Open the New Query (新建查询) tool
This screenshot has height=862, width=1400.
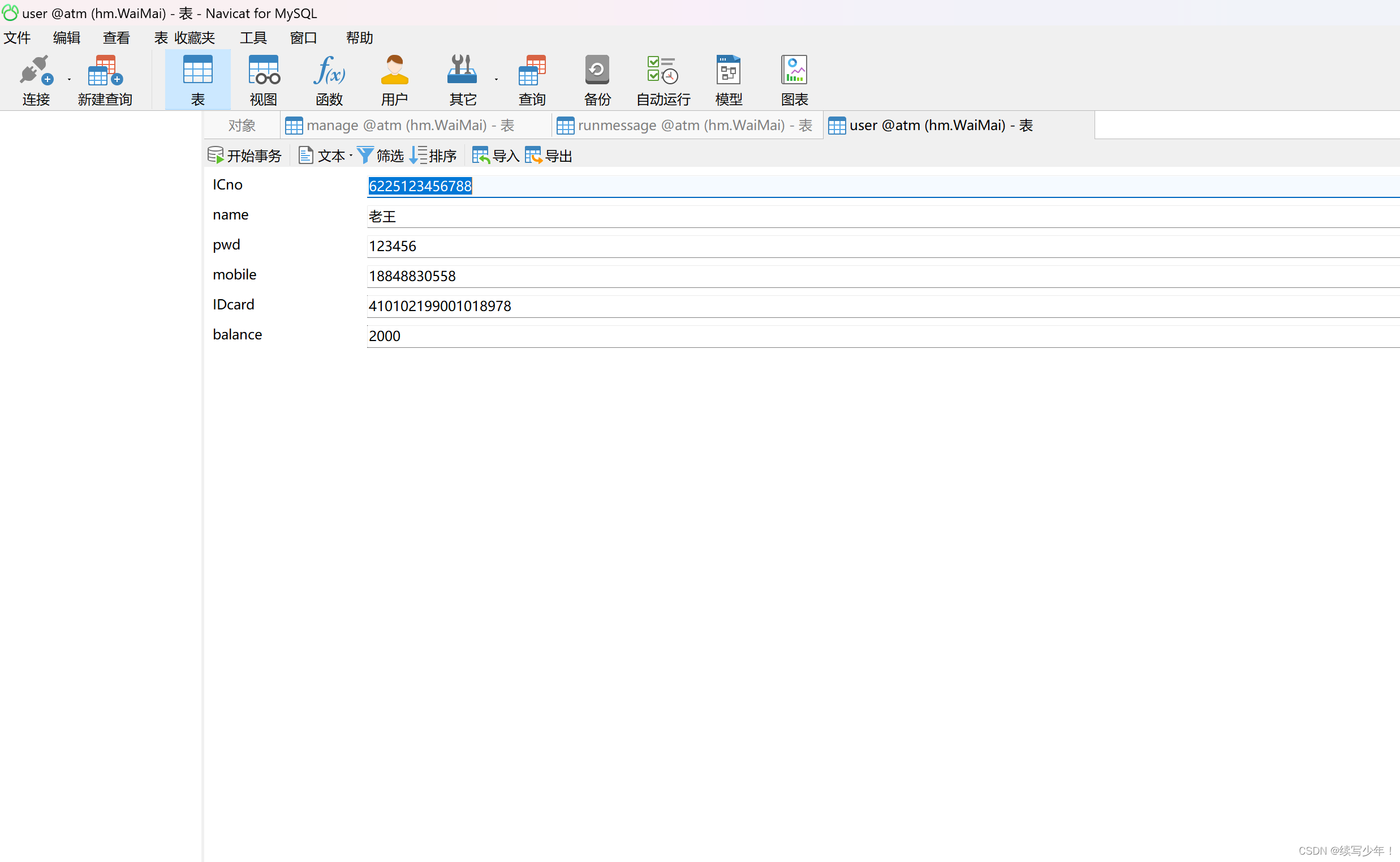coord(105,79)
